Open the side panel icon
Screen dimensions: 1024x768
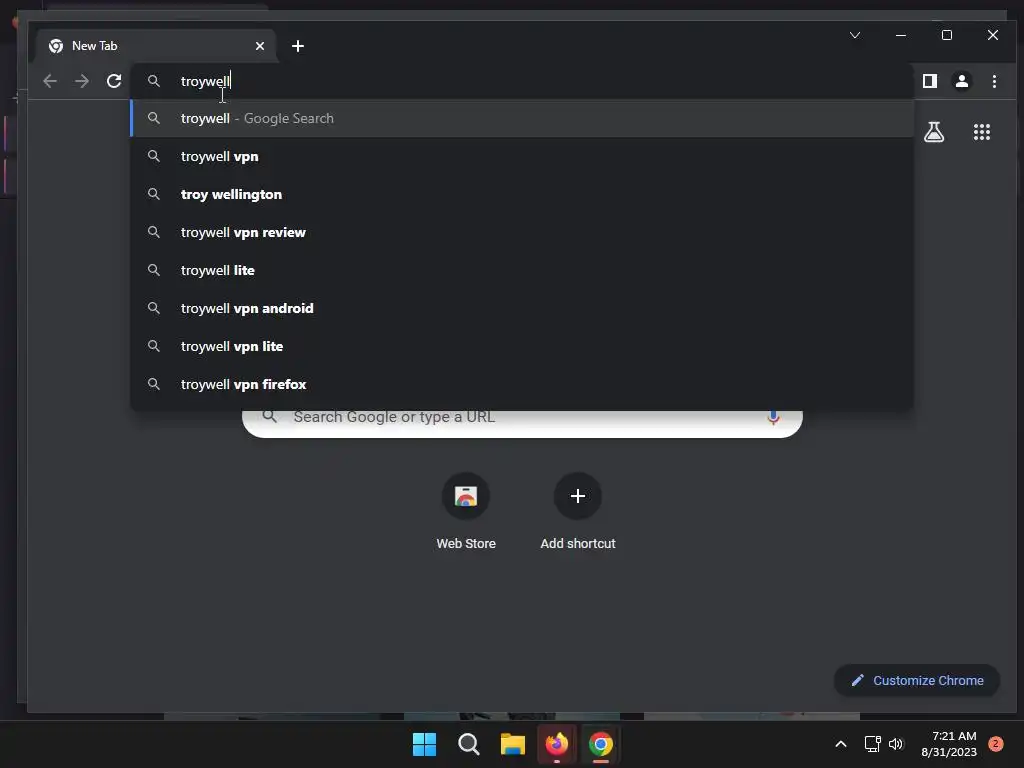tap(930, 81)
